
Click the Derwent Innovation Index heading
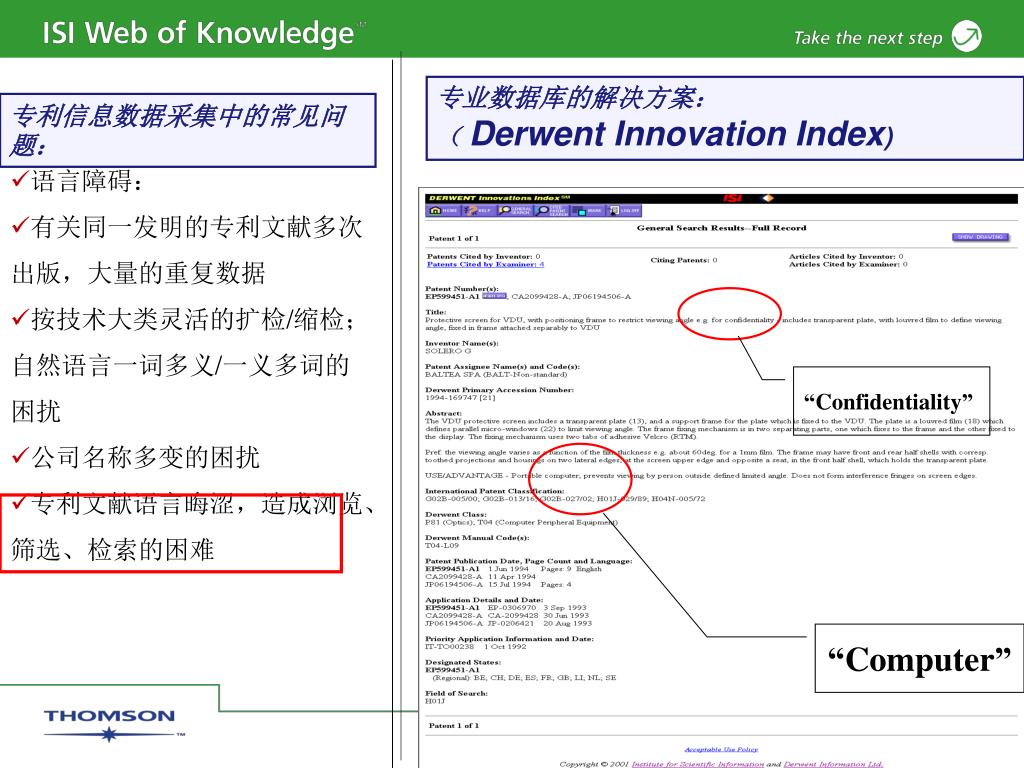click(677, 134)
